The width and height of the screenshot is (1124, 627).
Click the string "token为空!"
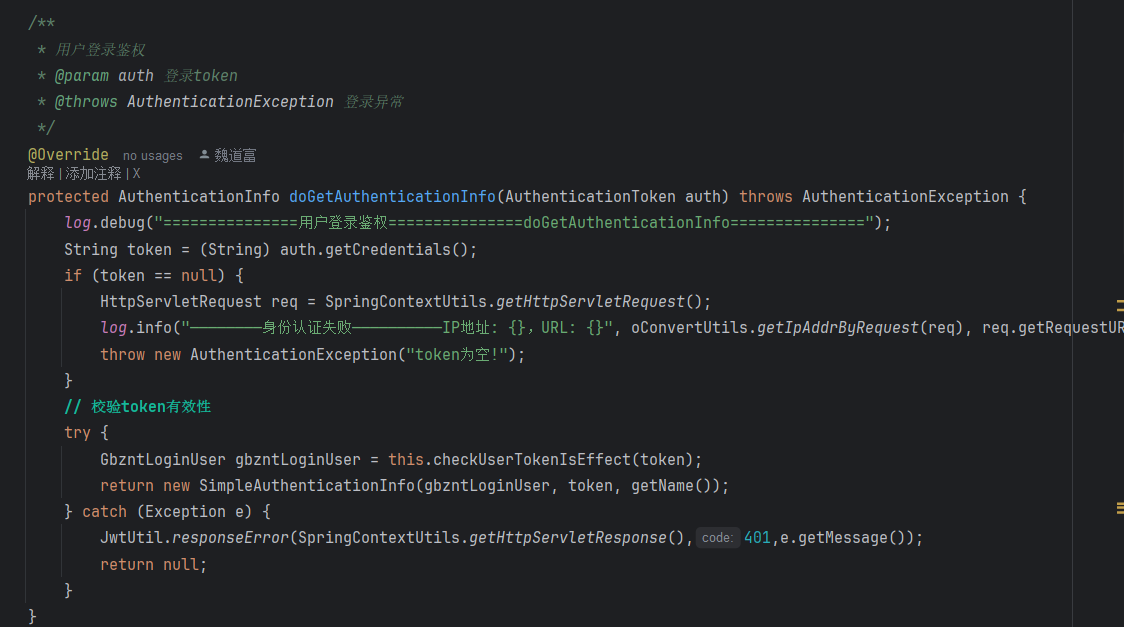coord(457,354)
